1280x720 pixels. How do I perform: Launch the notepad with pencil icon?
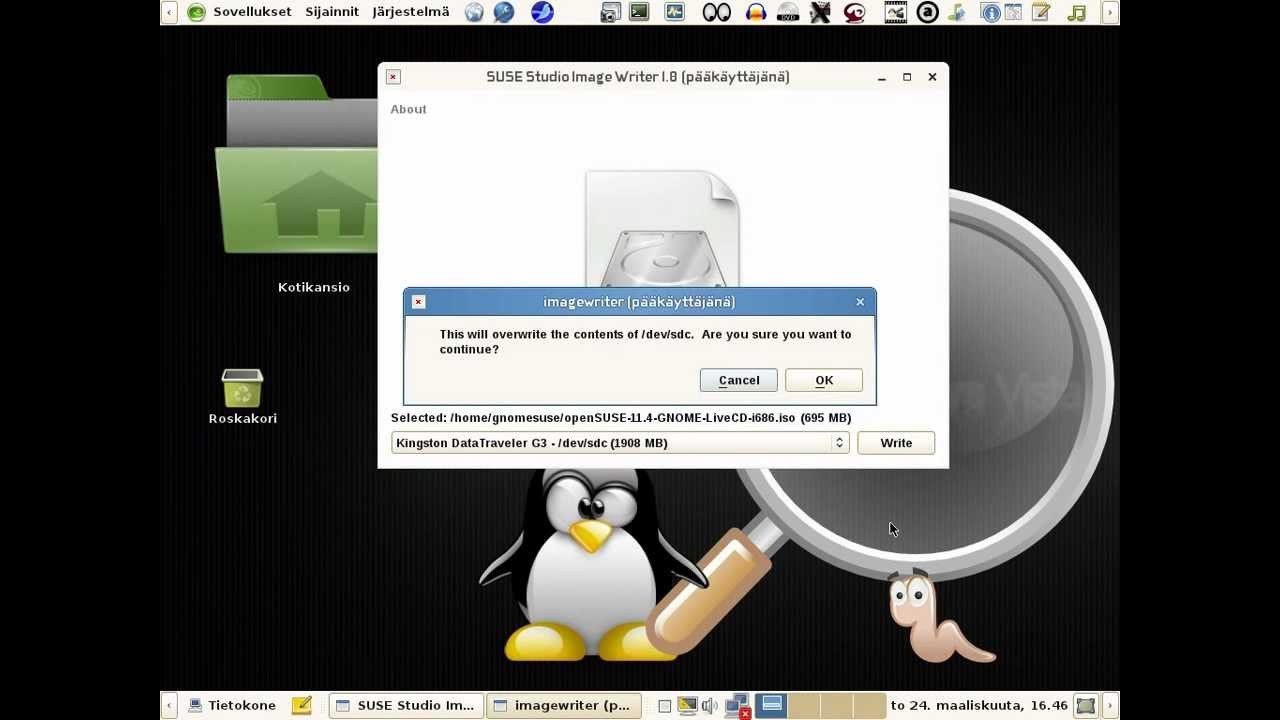(1041, 12)
